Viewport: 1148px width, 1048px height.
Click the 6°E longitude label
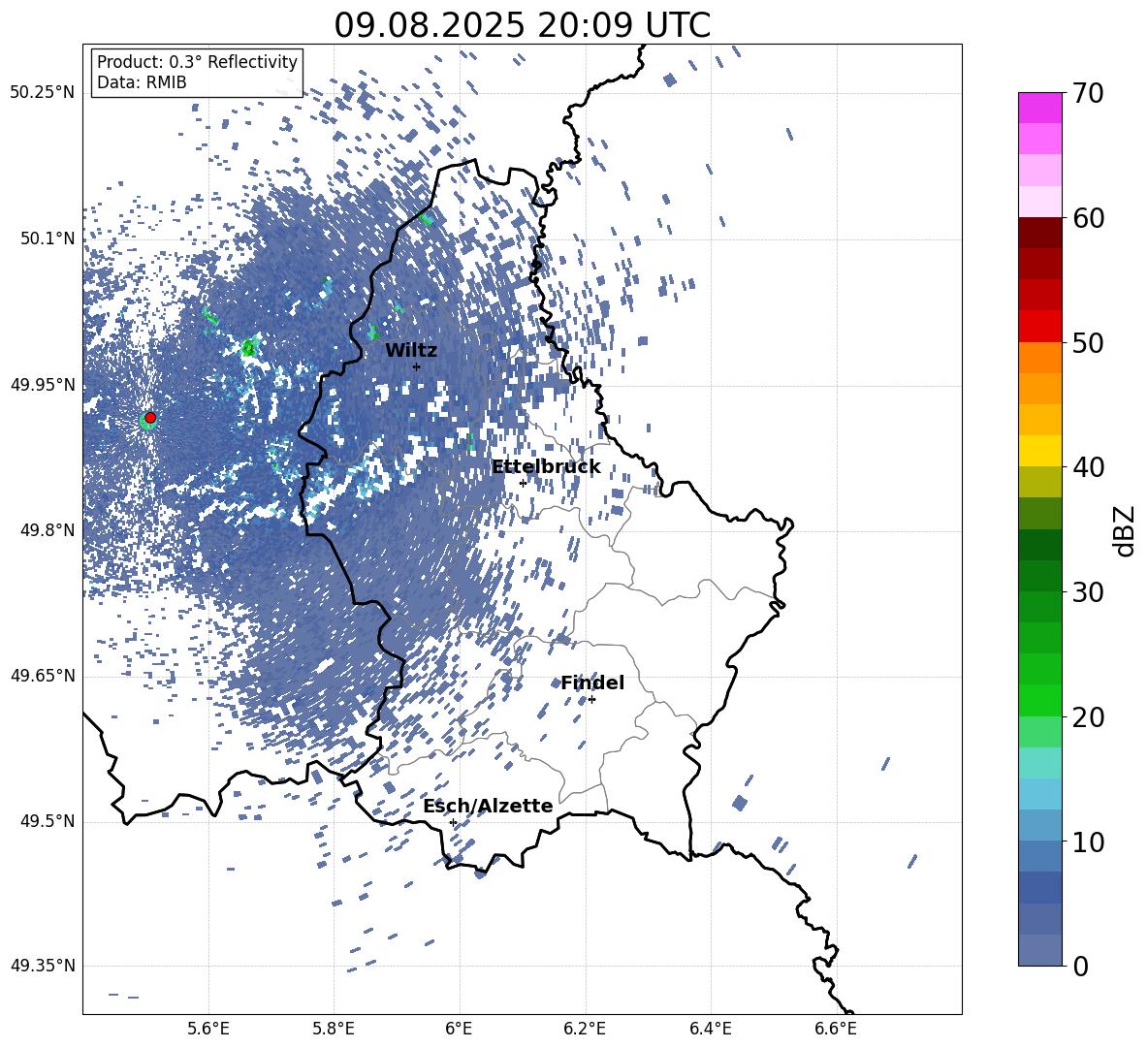tap(459, 1029)
